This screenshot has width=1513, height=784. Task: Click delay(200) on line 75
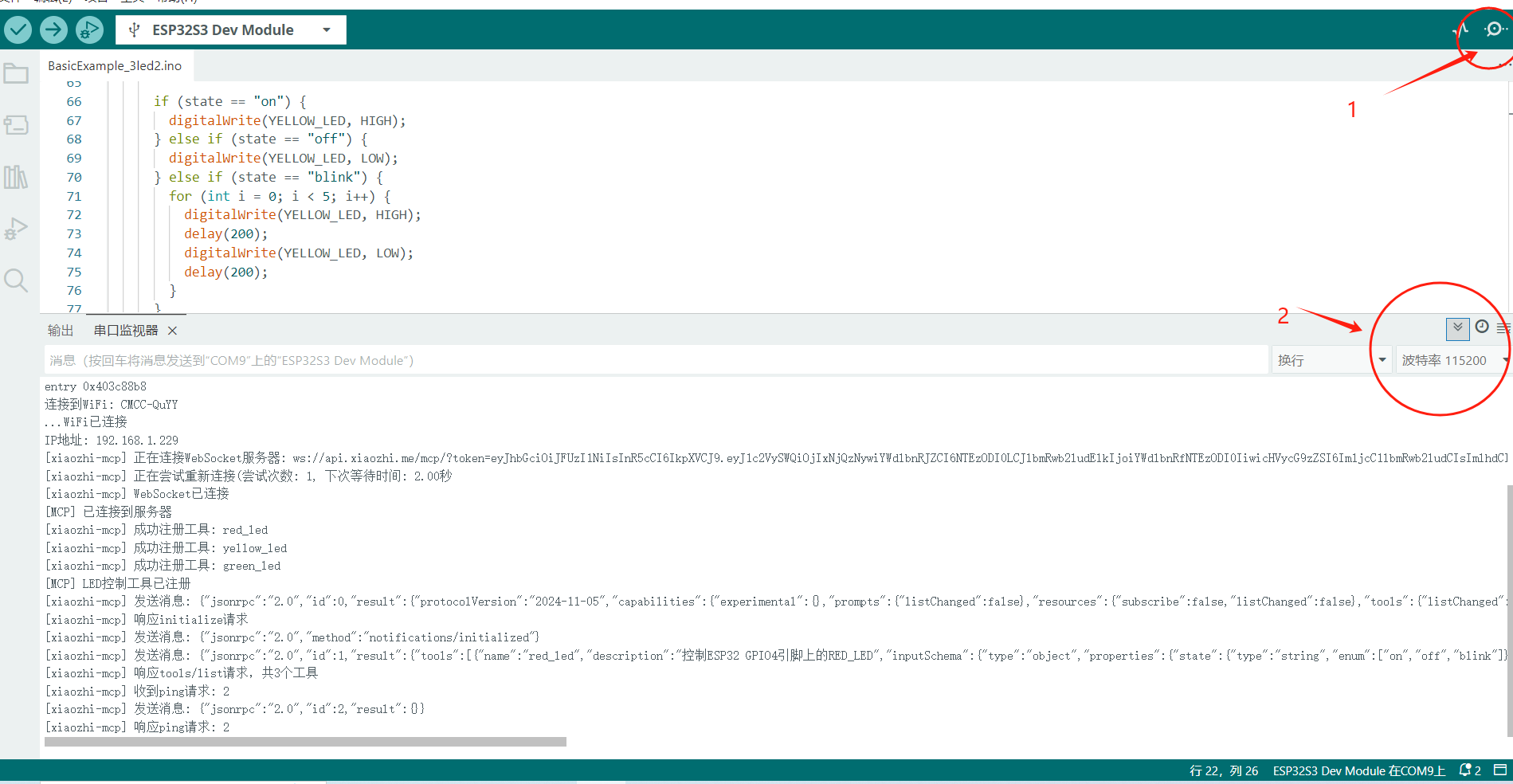[225, 272]
